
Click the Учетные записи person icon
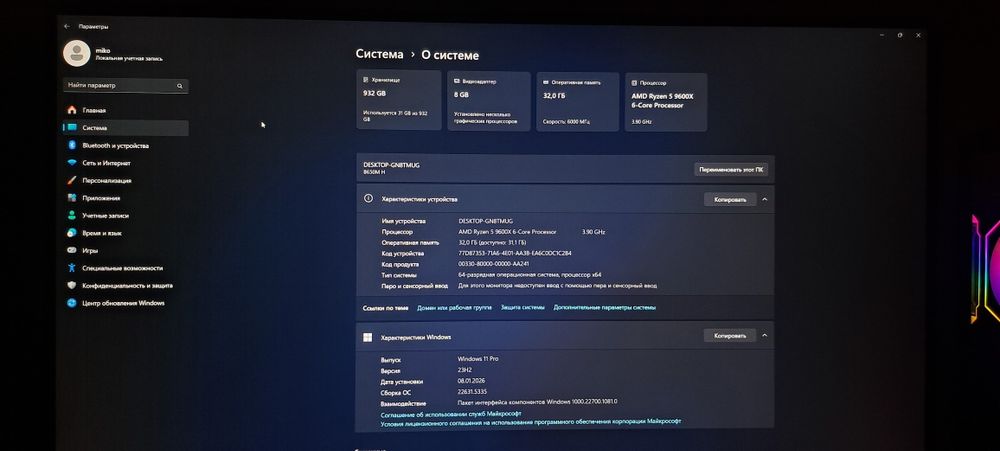[72, 216]
